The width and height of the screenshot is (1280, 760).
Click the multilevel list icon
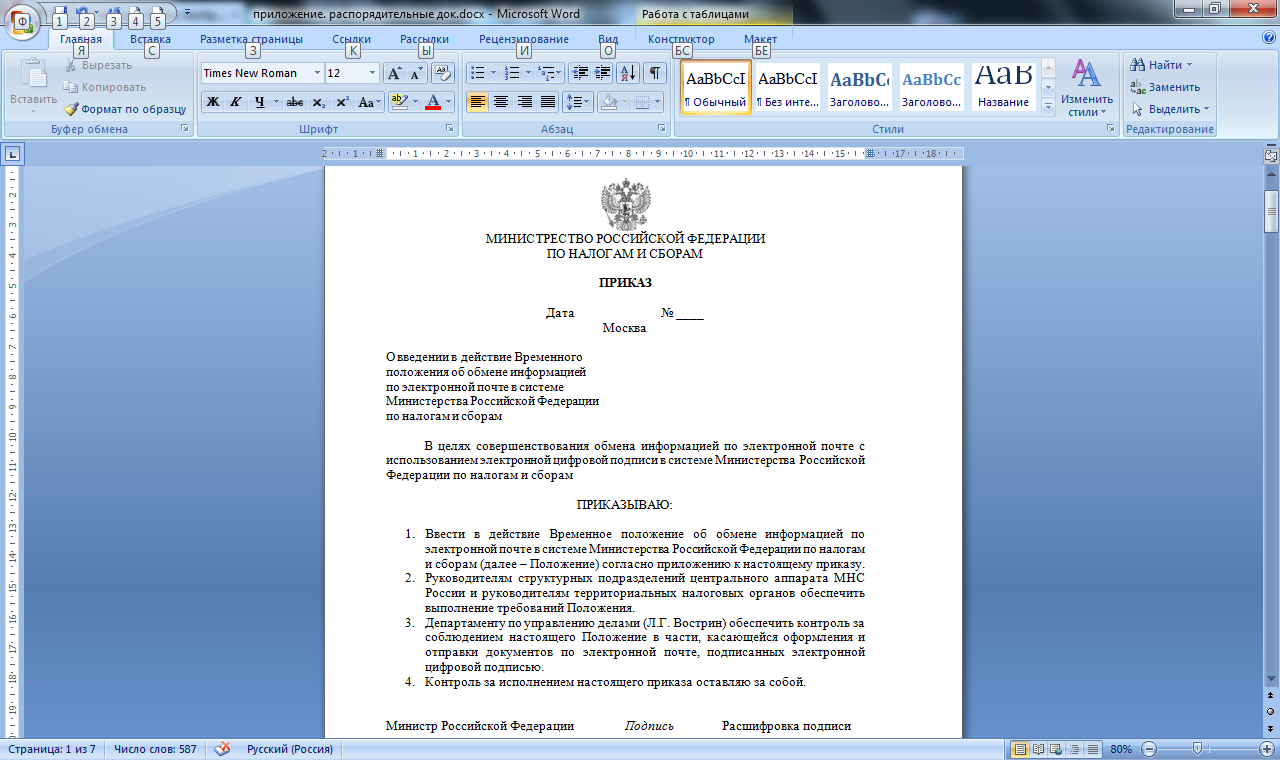tap(546, 73)
